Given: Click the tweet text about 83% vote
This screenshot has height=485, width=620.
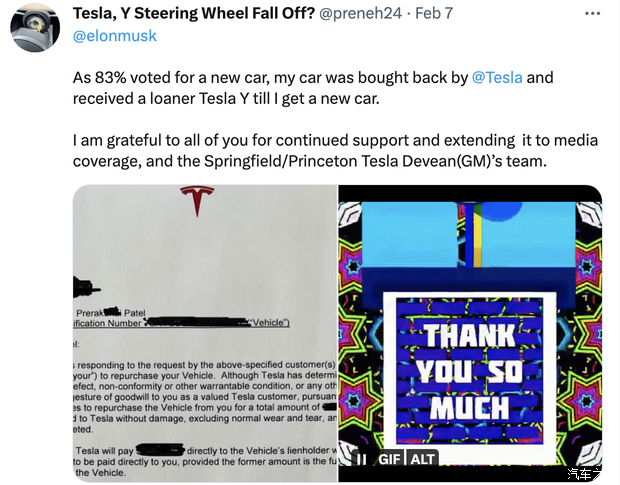Looking at the screenshot, I should [x=300, y=87].
